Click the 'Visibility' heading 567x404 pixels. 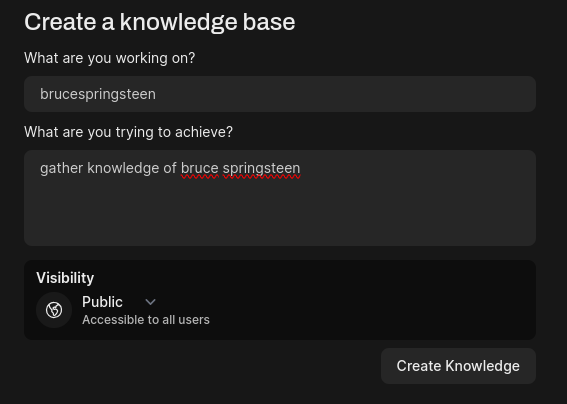click(x=65, y=278)
